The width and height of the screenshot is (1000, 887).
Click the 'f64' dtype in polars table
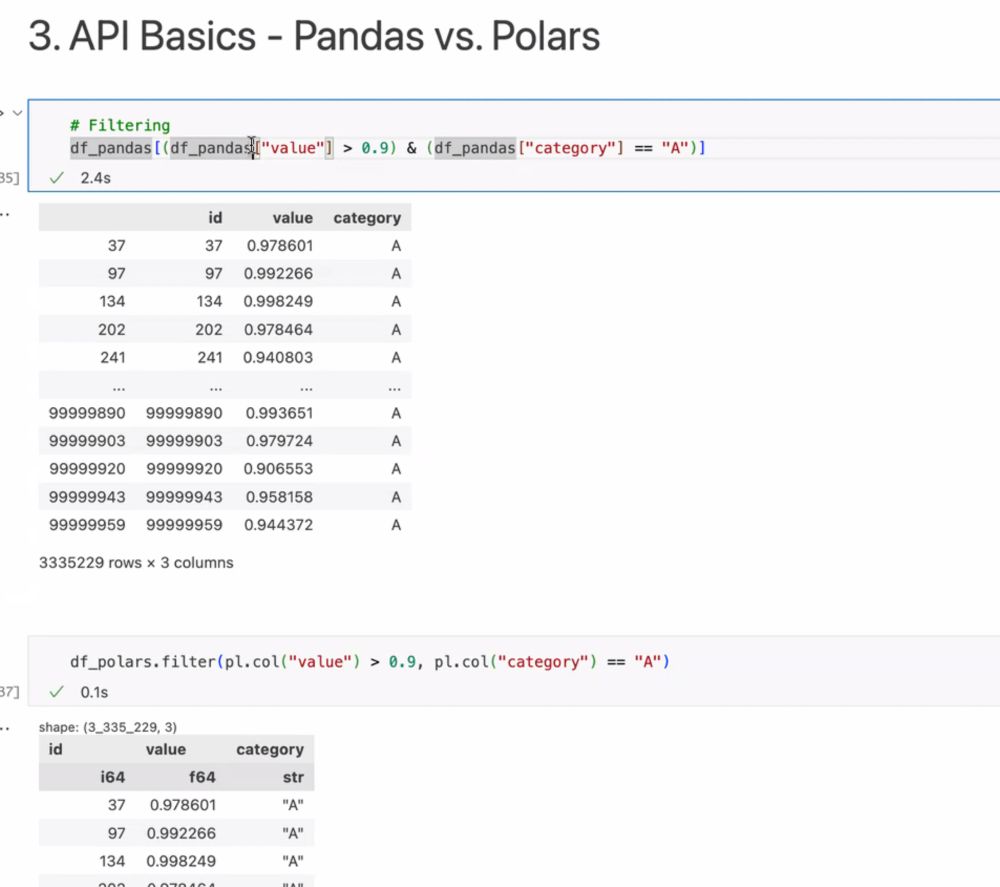tap(202, 777)
